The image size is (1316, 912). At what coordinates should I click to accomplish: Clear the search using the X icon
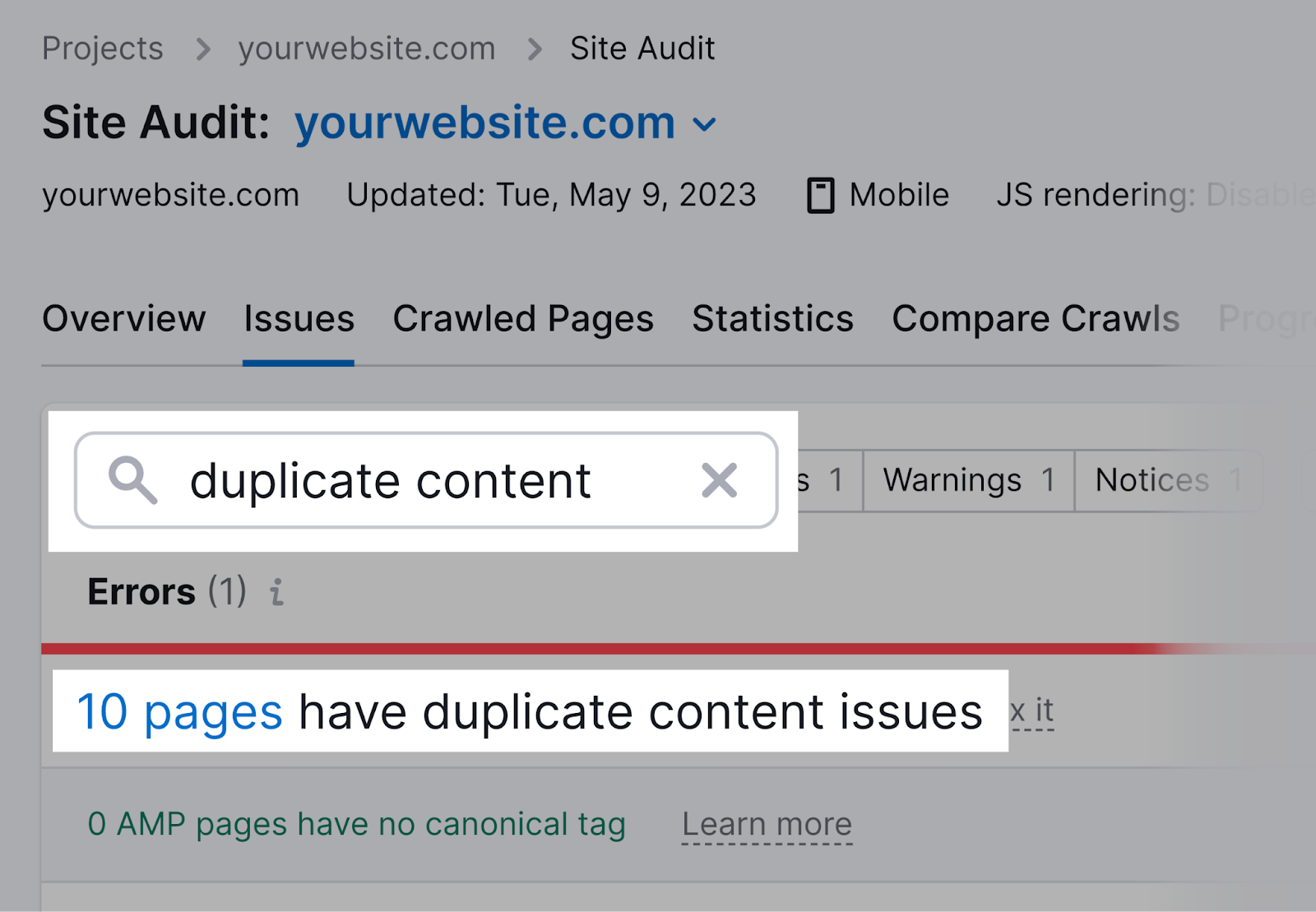tap(719, 481)
